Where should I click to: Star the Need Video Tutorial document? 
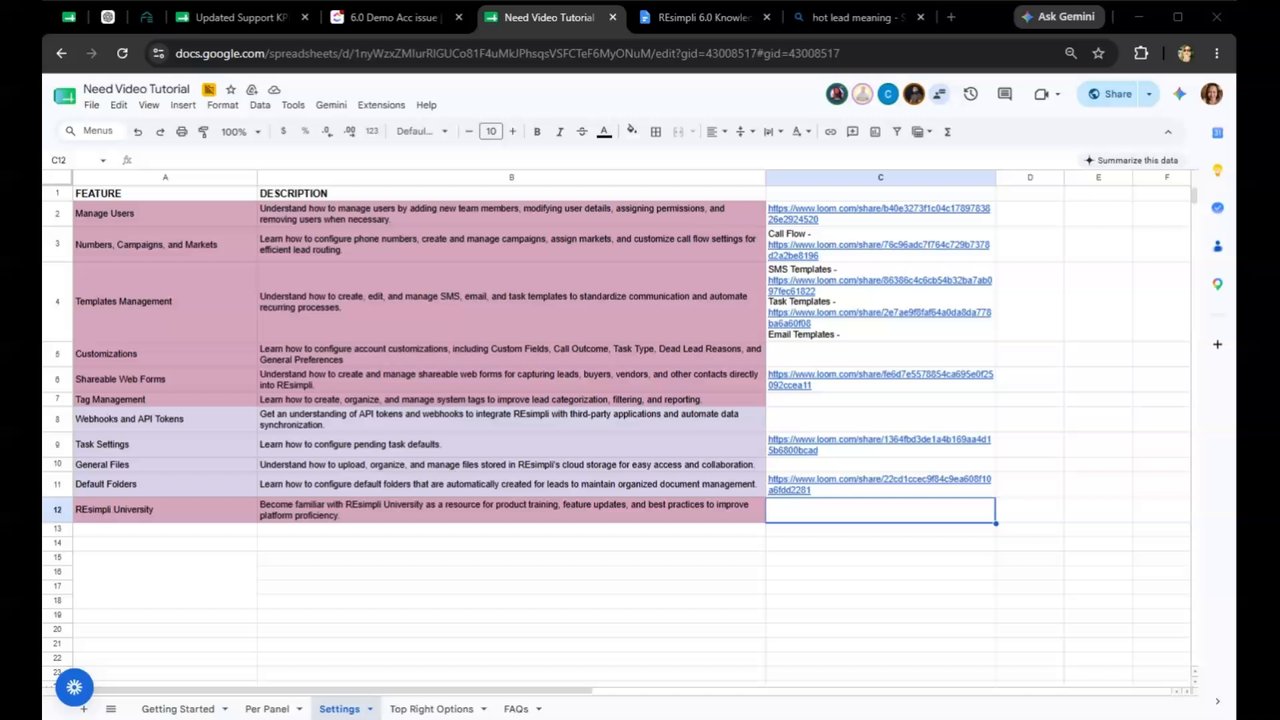(x=231, y=89)
